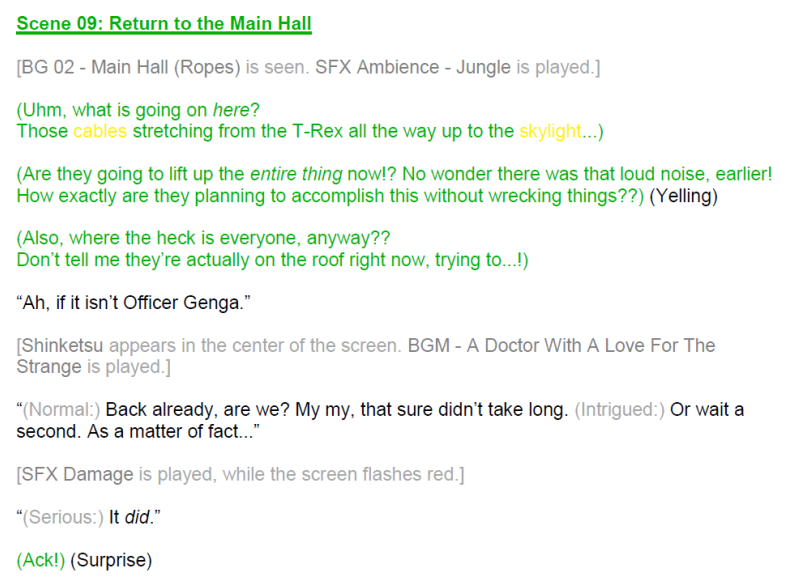Image resolution: width=788 pixels, height=586 pixels.
Task: Click the "(Serious:)" expression tag
Action: pyautogui.click(x=63, y=517)
